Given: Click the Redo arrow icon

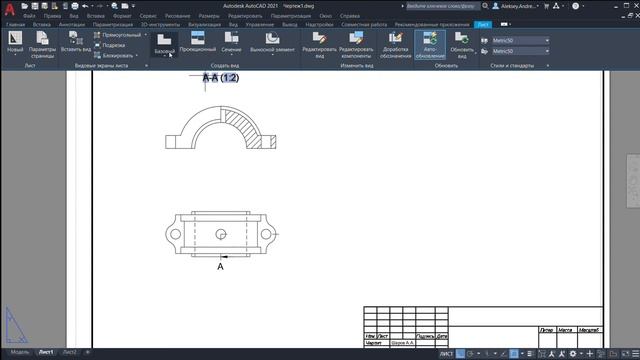Looking at the screenshot, I should tap(99, 6).
